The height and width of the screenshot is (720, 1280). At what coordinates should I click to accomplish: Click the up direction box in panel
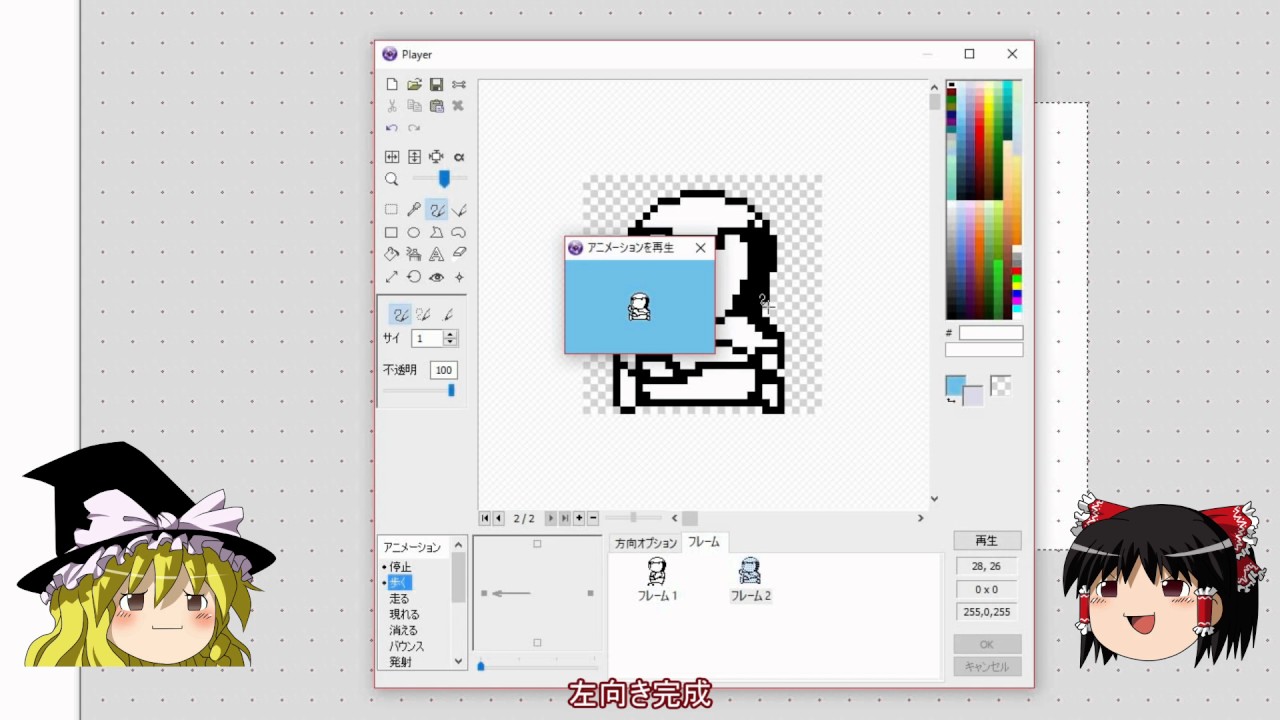pos(537,544)
